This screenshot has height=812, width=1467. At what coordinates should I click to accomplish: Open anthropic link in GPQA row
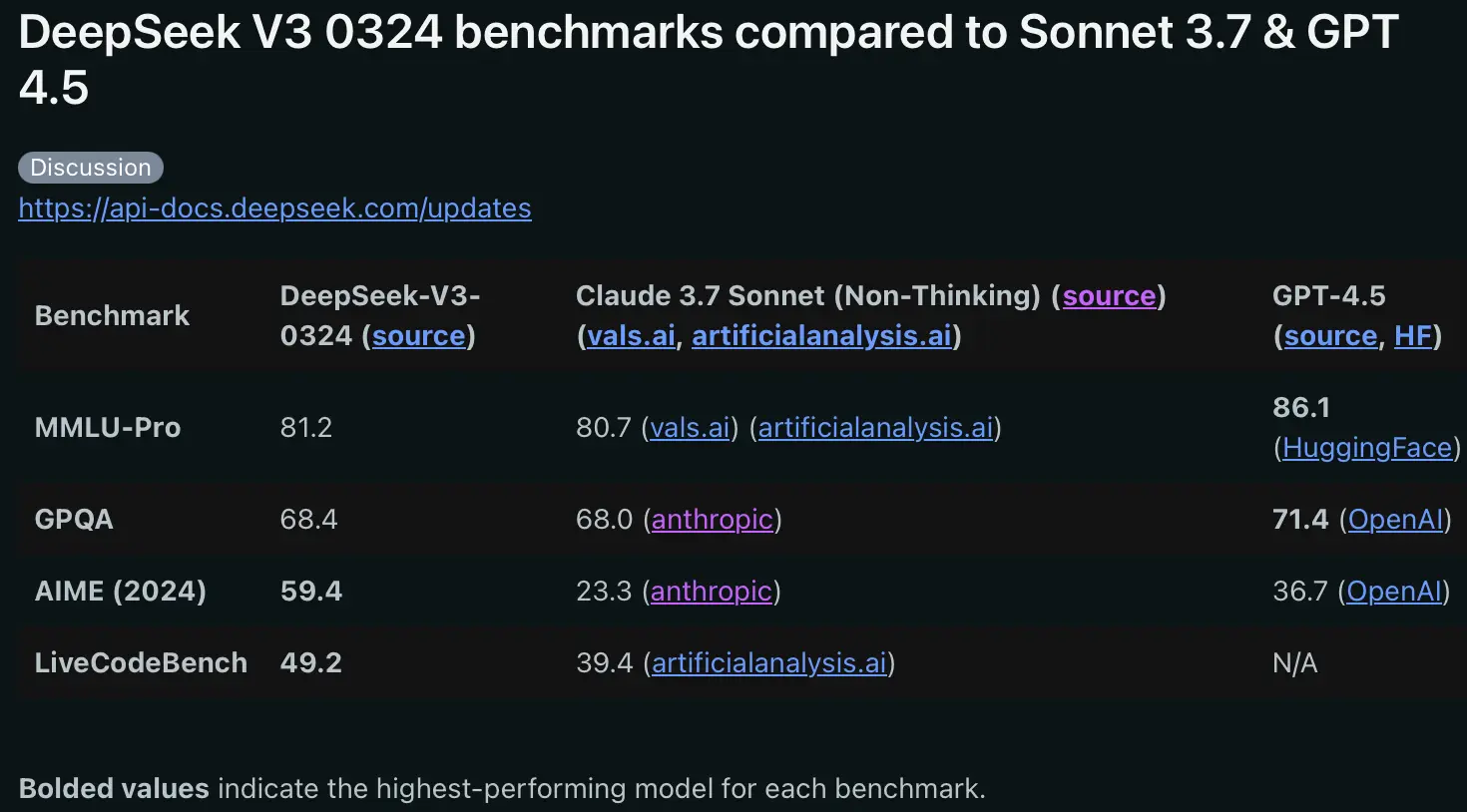point(712,520)
